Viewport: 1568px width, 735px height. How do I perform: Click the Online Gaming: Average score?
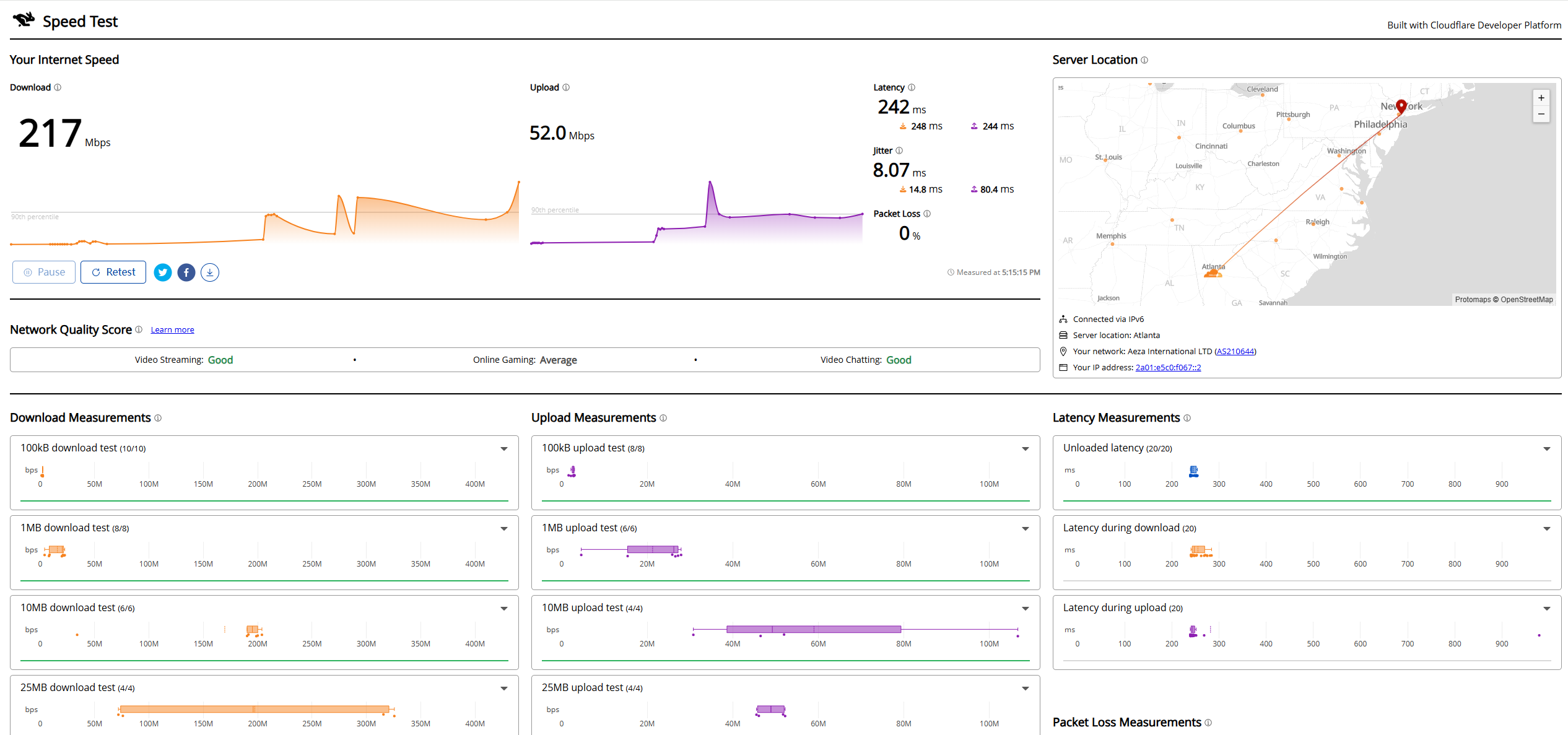click(x=525, y=360)
